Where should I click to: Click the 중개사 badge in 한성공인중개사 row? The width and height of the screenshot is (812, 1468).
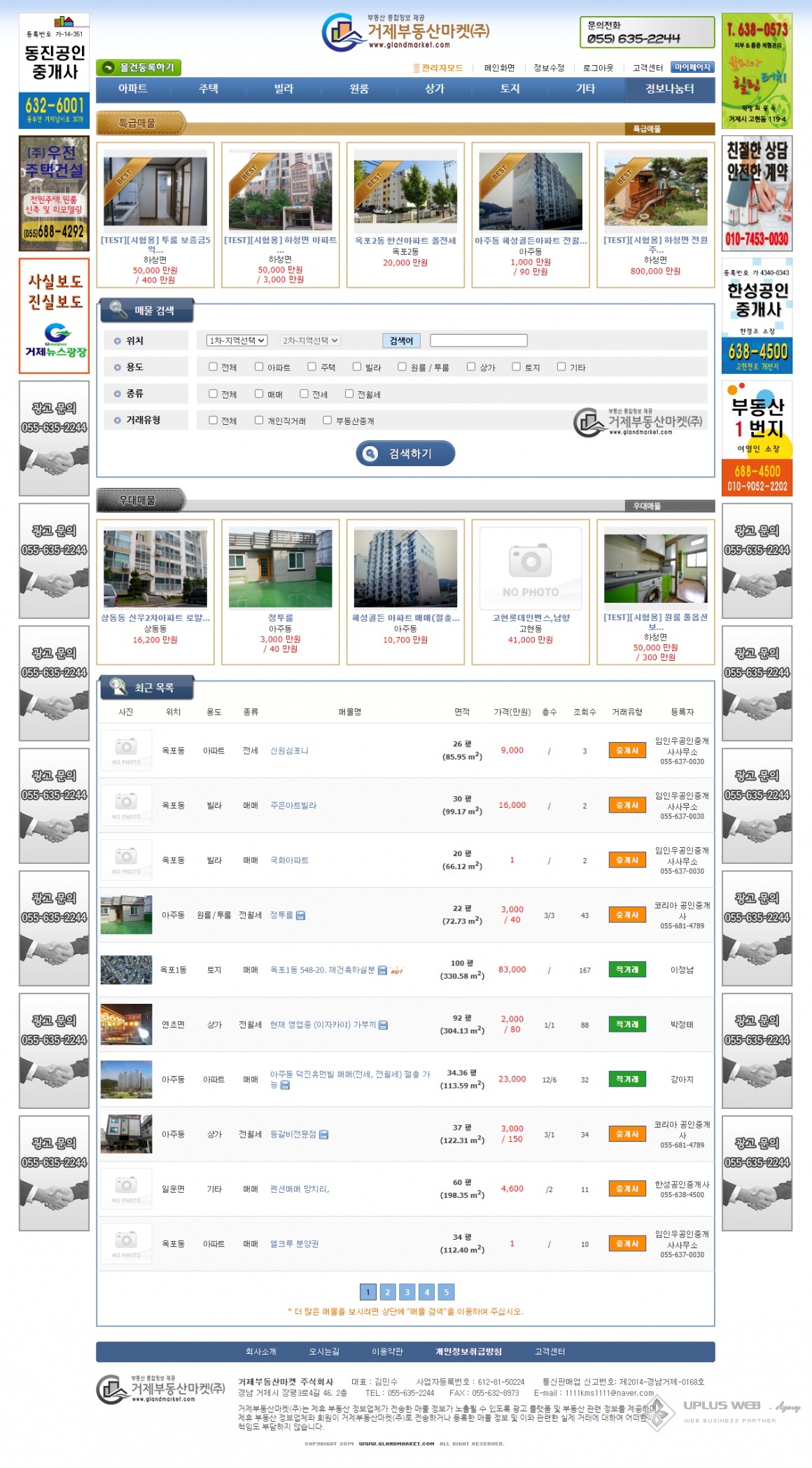tap(627, 1189)
